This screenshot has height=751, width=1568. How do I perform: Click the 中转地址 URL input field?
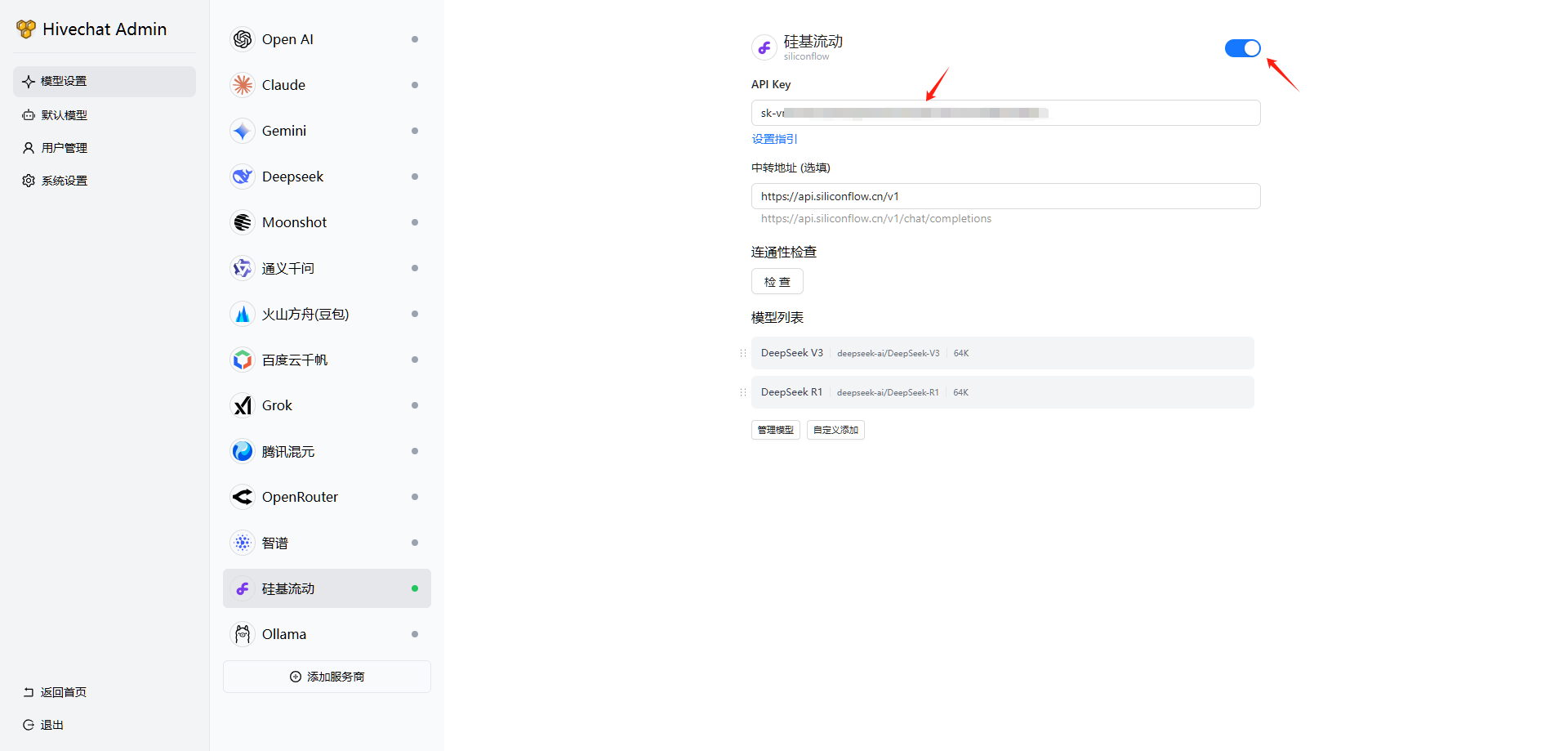pos(1005,196)
